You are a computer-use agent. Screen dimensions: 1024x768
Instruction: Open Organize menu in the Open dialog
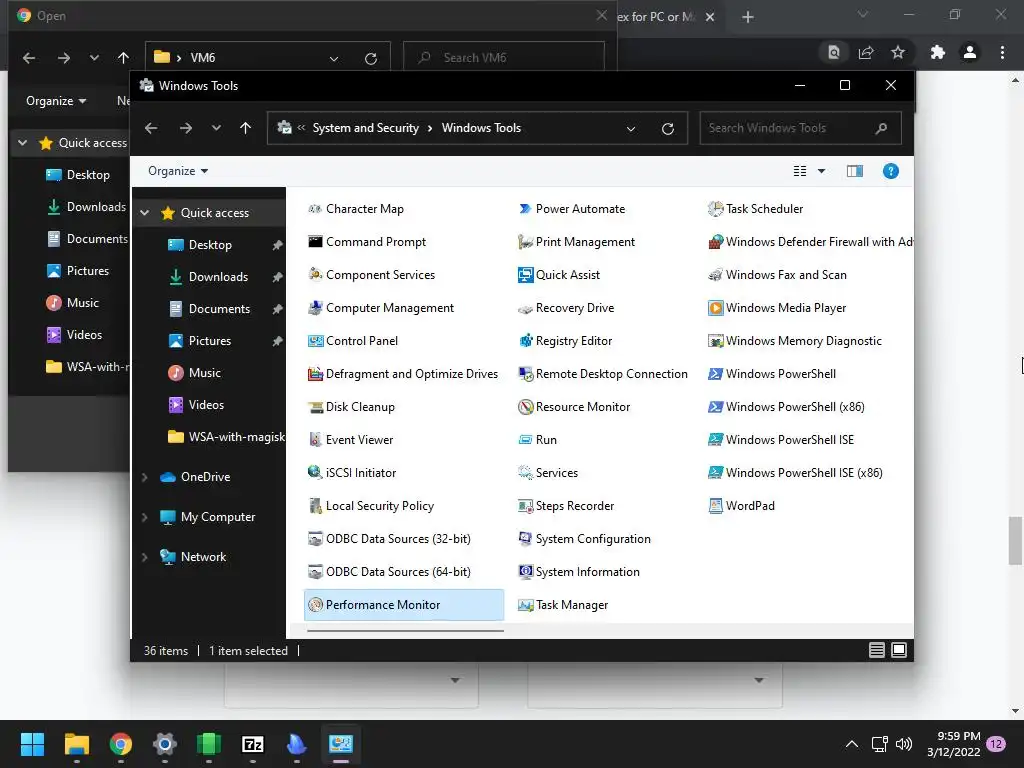point(56,101)
